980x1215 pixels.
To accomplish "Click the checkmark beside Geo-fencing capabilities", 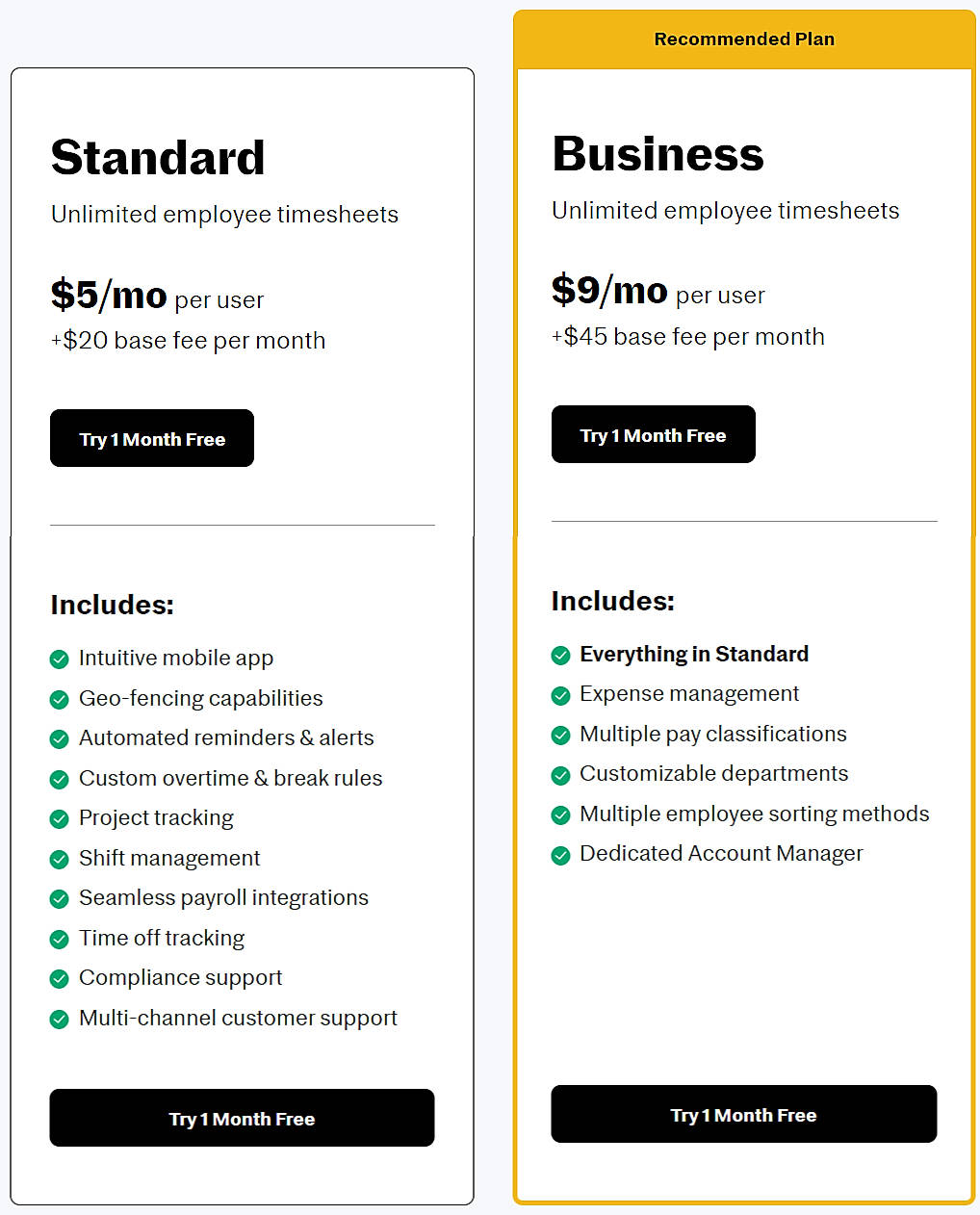I will coord(59,699).
